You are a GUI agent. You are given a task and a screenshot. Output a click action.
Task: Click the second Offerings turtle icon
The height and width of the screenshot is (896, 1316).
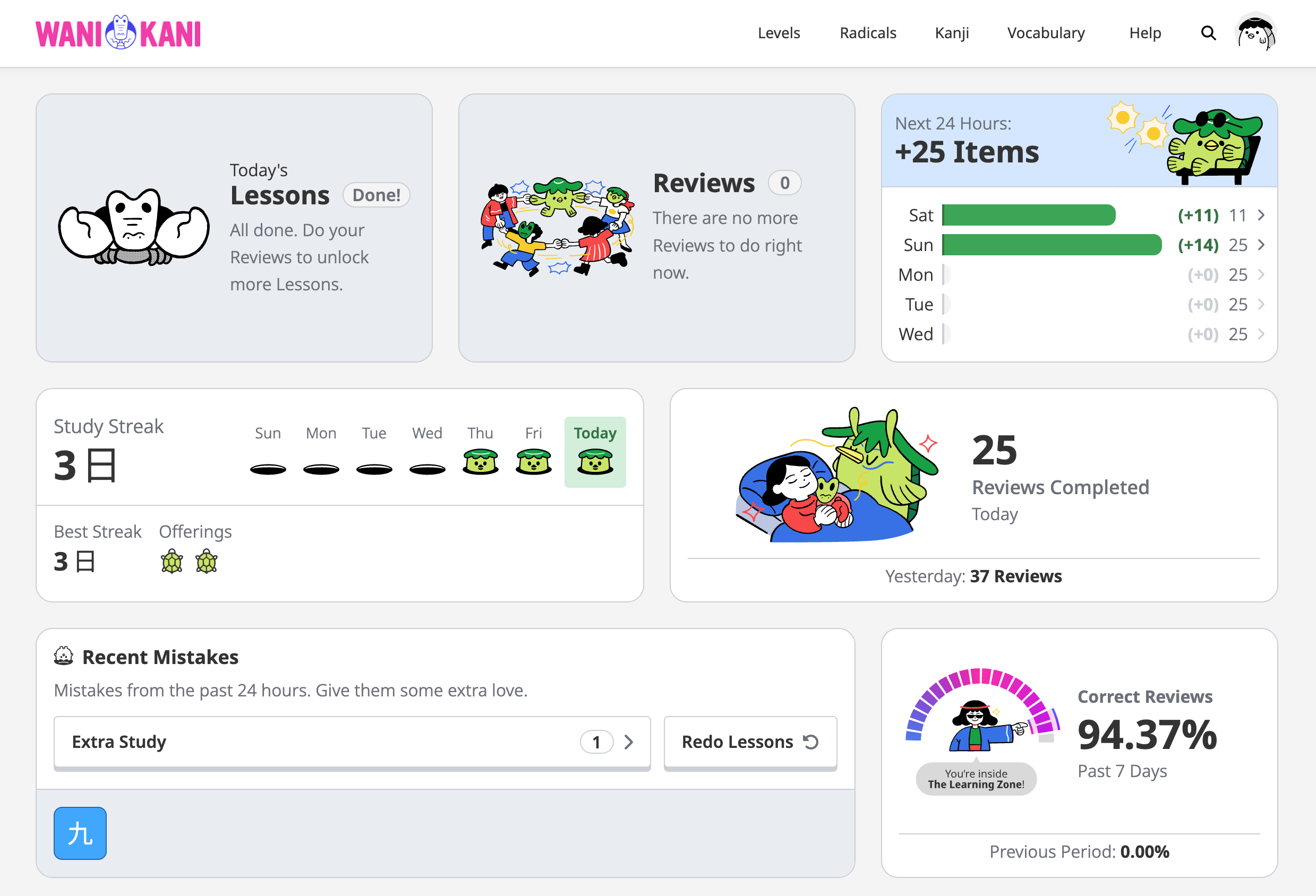click(207, 562)
